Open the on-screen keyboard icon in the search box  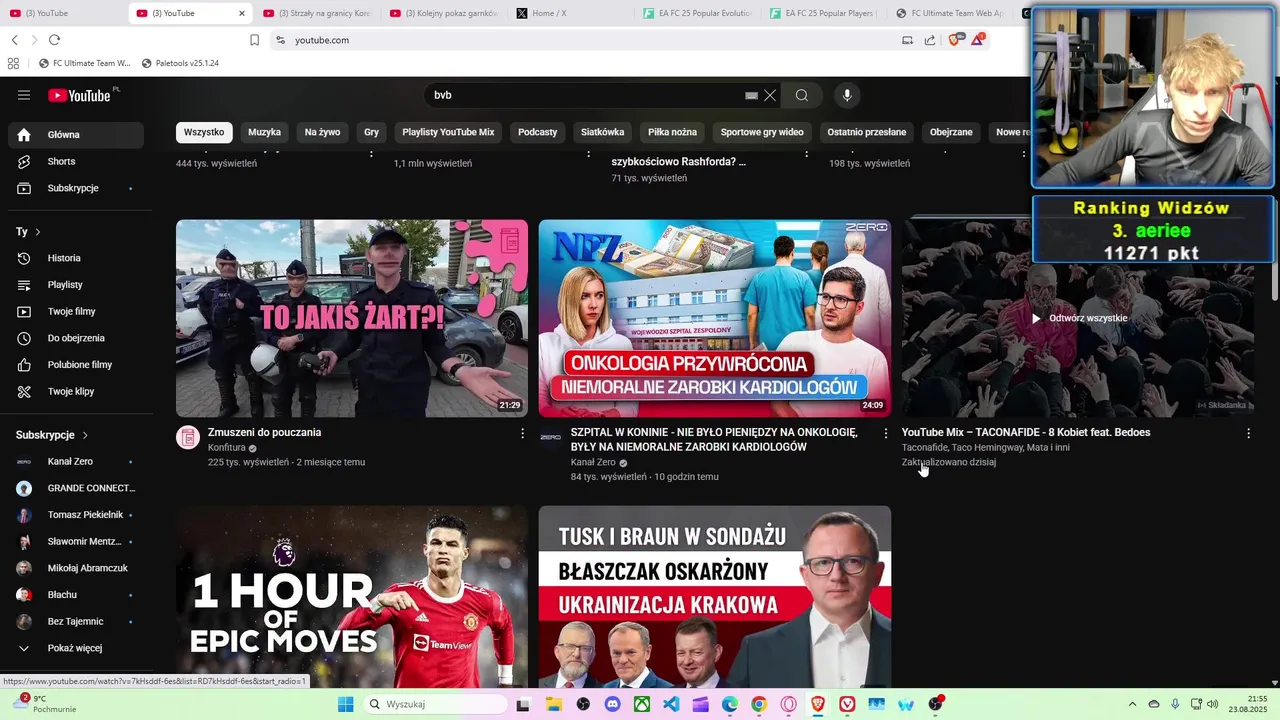[751, 95]
